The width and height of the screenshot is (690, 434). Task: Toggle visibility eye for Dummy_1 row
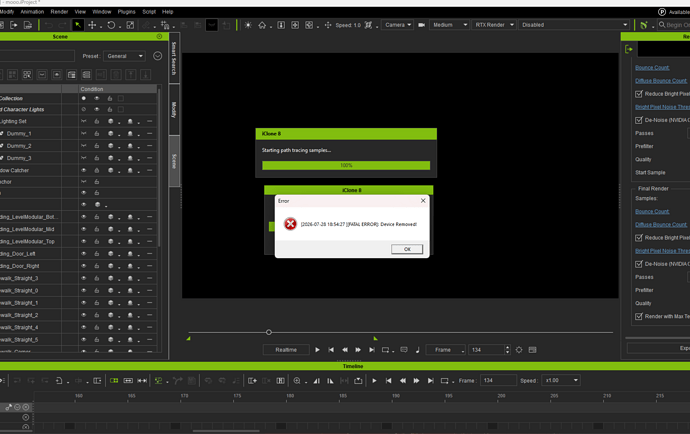coord(84,133)
